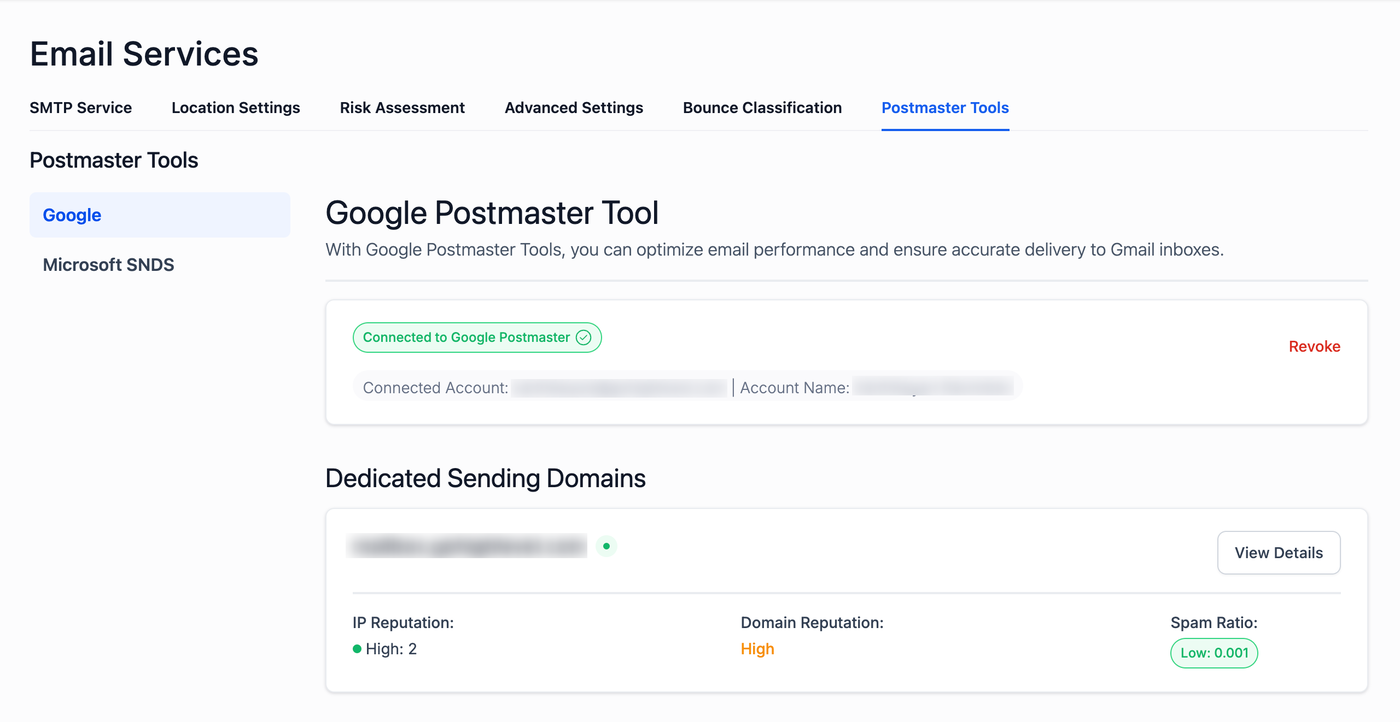
Task: Revoke the Google Postmaster connection
Action: [x=1314, y=346]
